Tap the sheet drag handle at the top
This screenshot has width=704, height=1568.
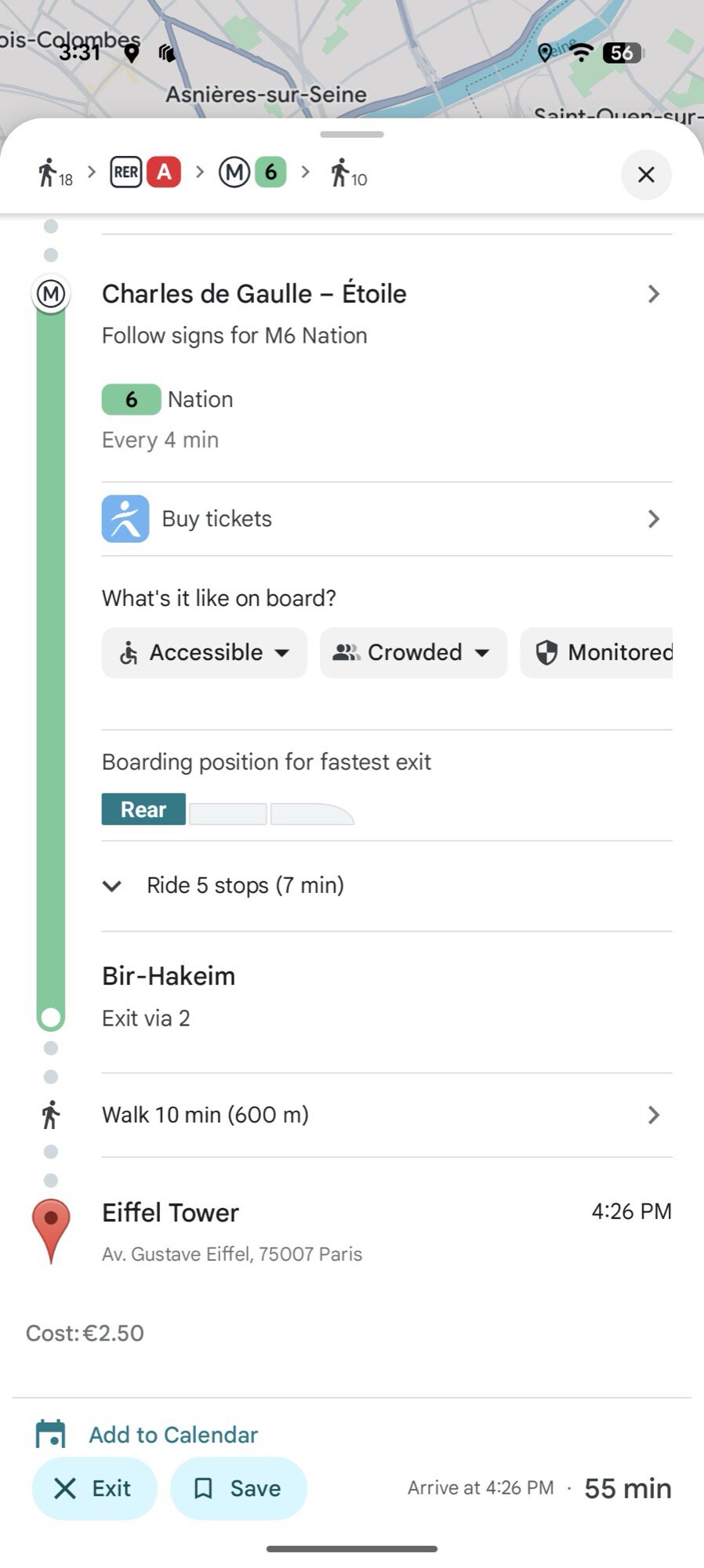(x=352, y=135)
